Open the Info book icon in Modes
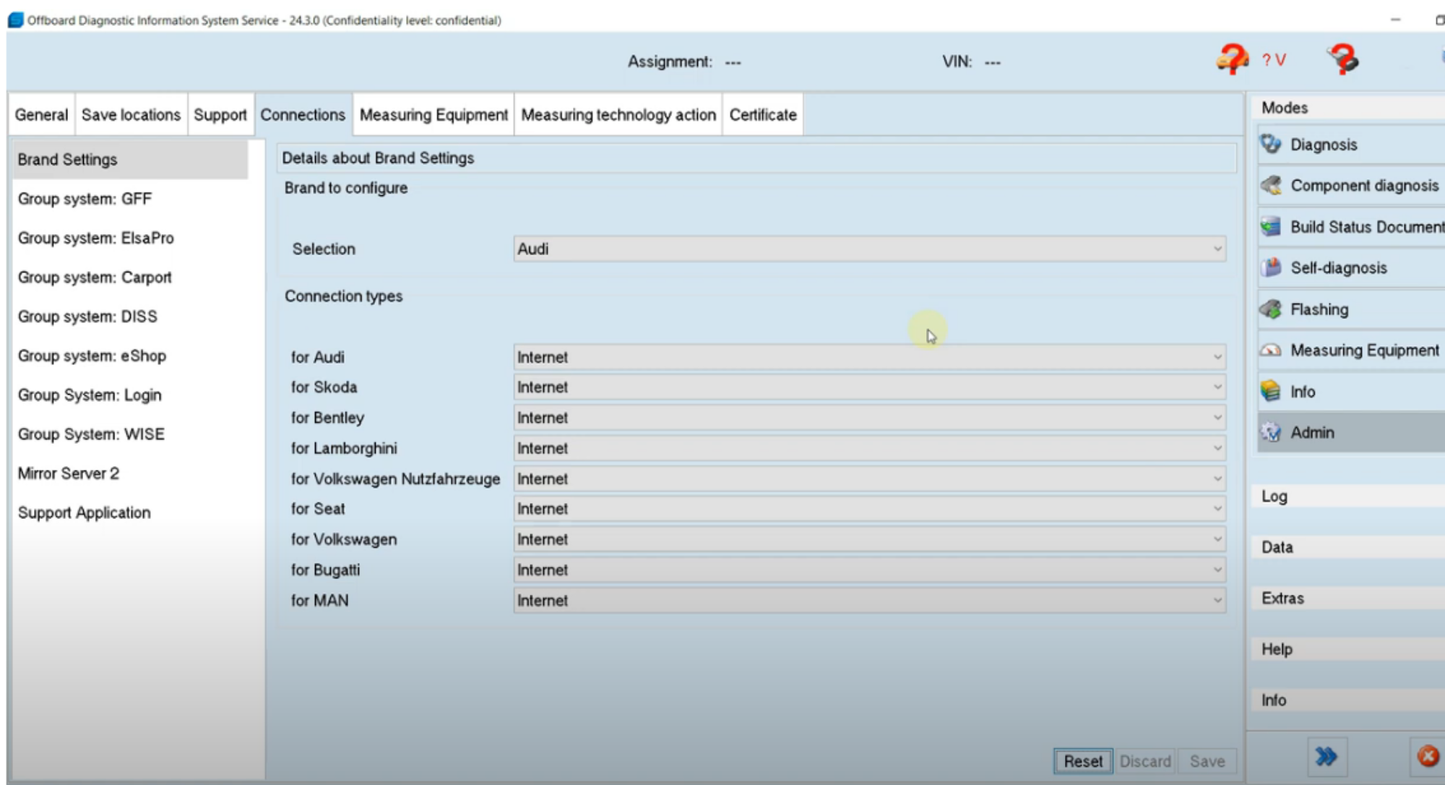The width and height of the screenshot is (1445, 785). 1271,392
